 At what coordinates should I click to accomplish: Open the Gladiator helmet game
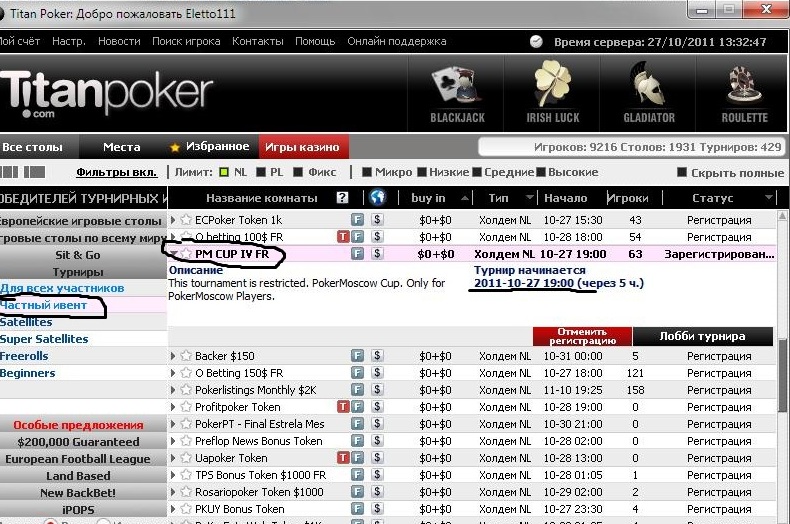(x=648, y=94)
